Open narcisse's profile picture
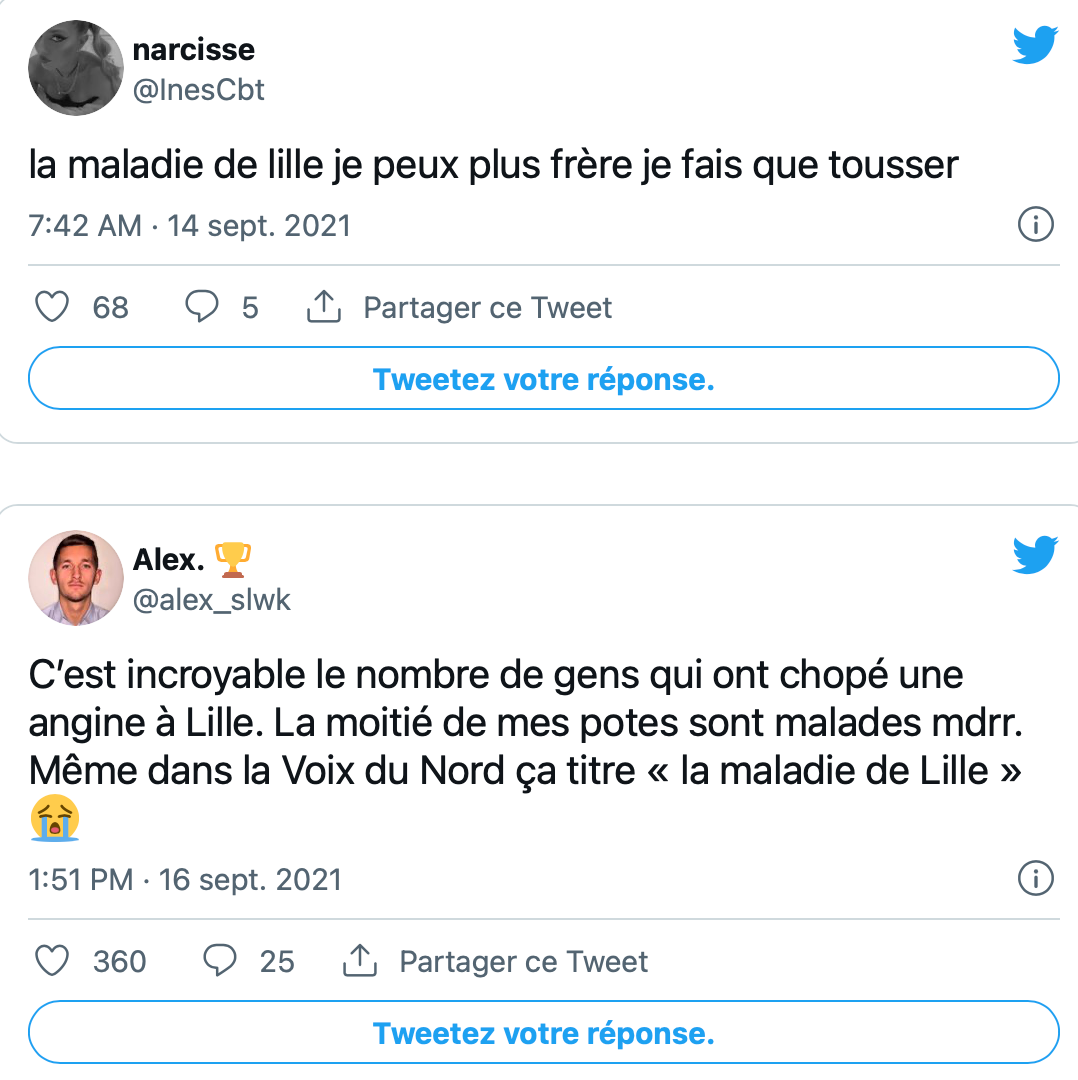 tap(76, 68)
